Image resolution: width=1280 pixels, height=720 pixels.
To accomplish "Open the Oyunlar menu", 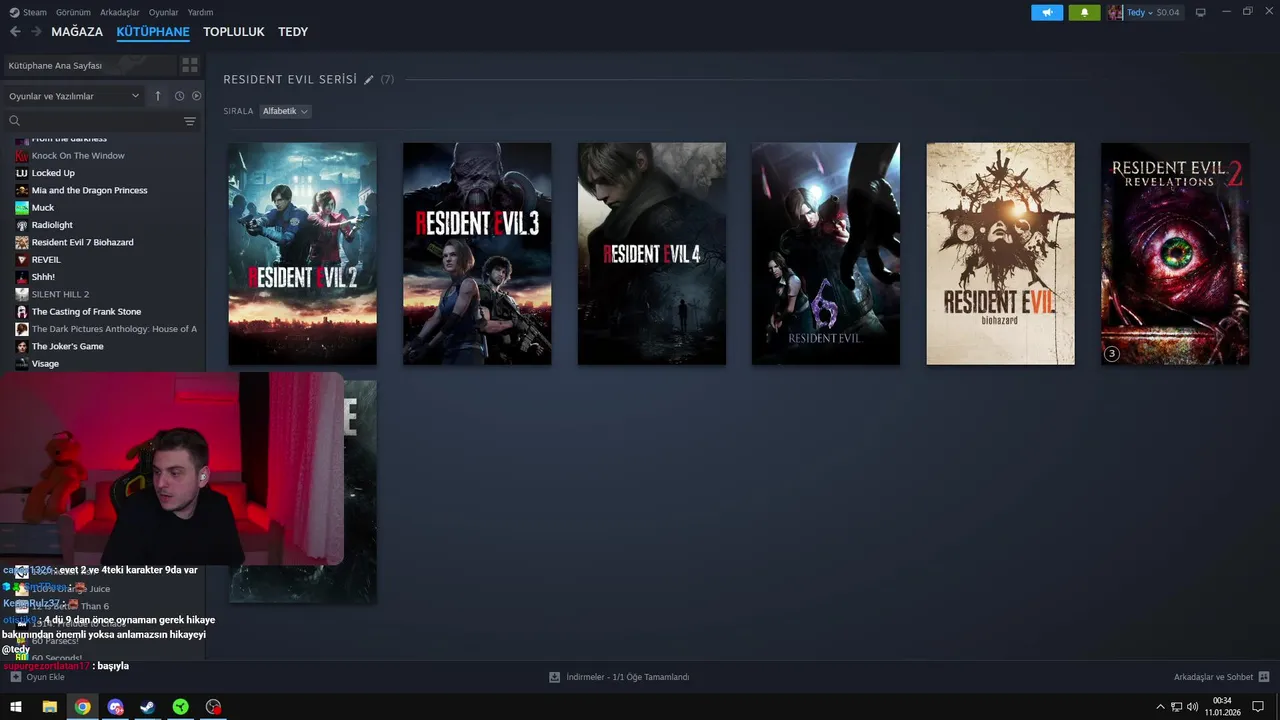I will [163, 12].
